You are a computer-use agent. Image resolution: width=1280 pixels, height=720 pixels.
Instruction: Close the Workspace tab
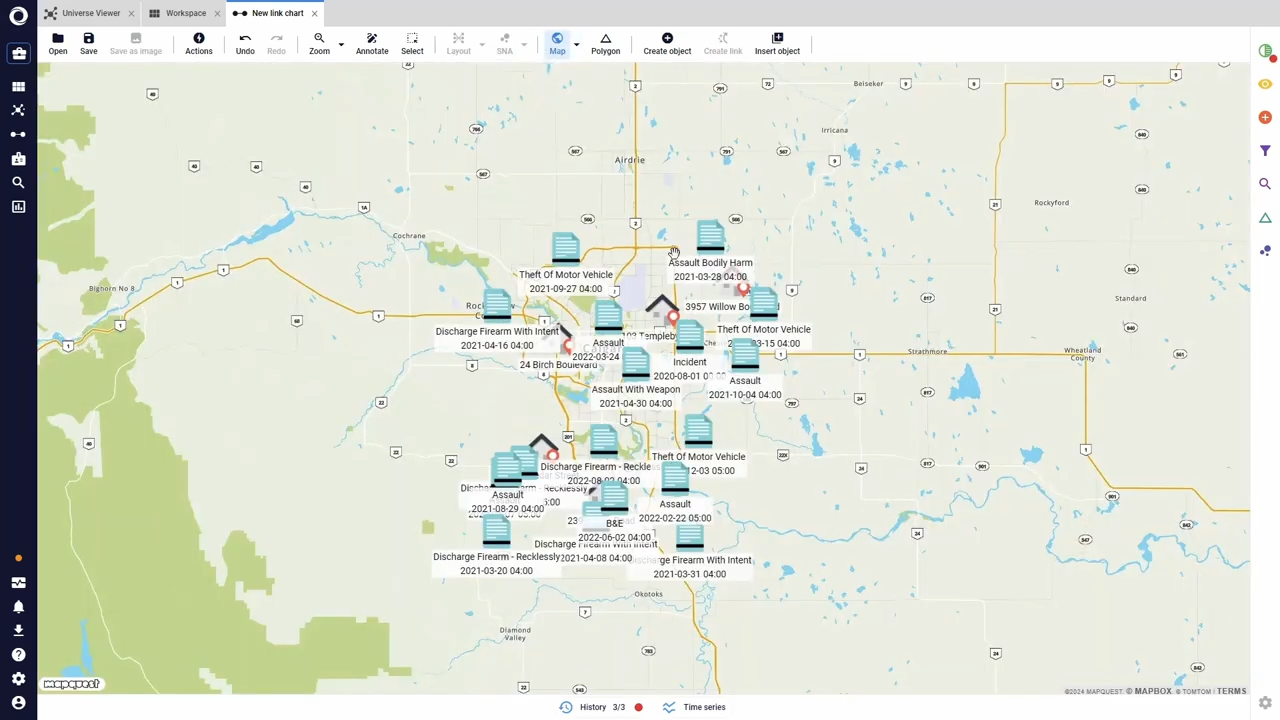(216, 13)
